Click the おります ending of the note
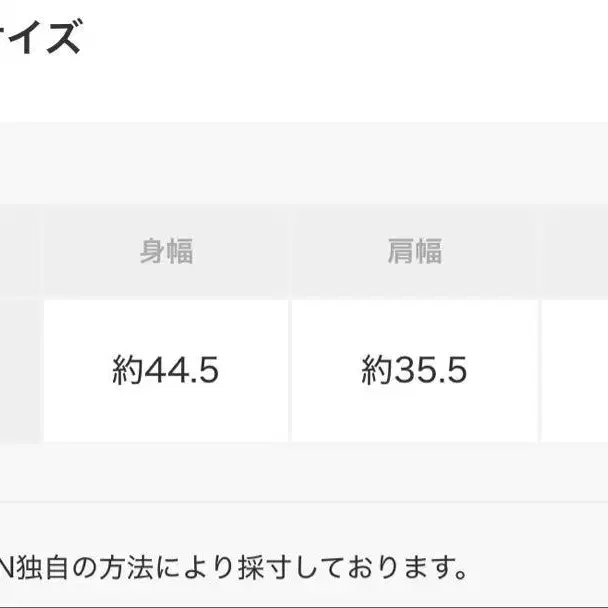 click(x=407, y=568)
